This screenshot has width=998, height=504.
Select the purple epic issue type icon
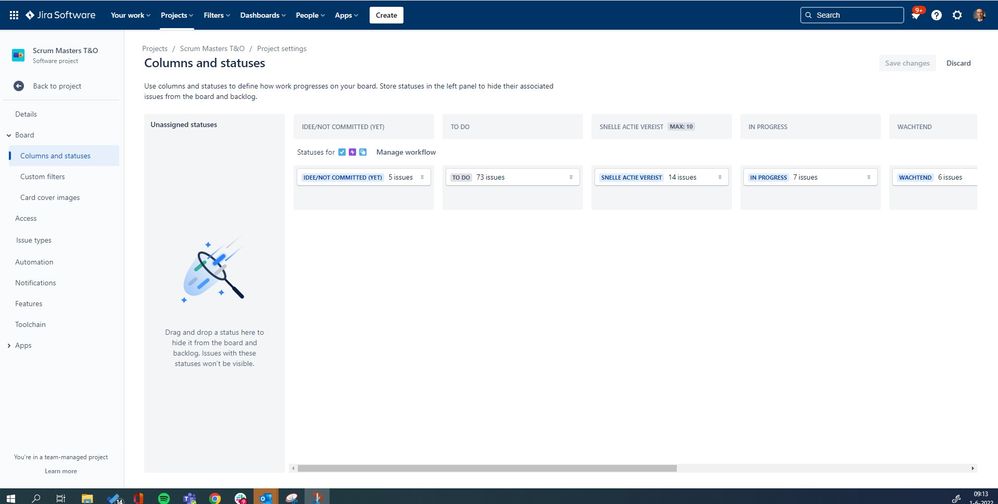click(x=353, y=152)
